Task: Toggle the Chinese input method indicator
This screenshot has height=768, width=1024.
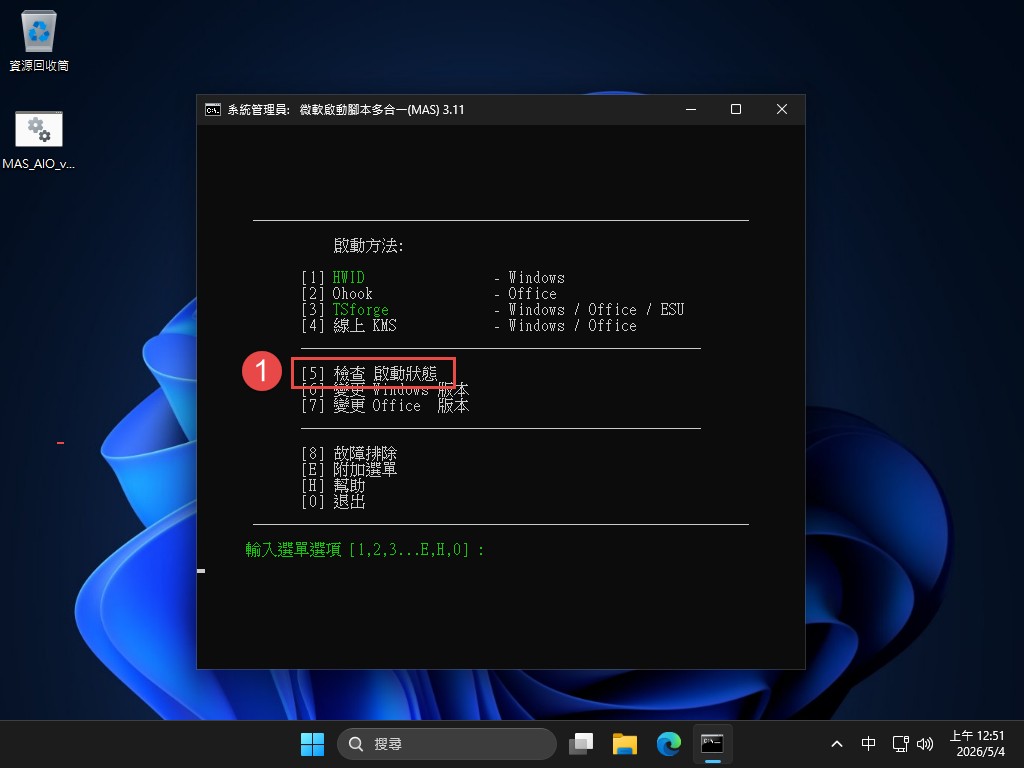Action: click(868, 744)
